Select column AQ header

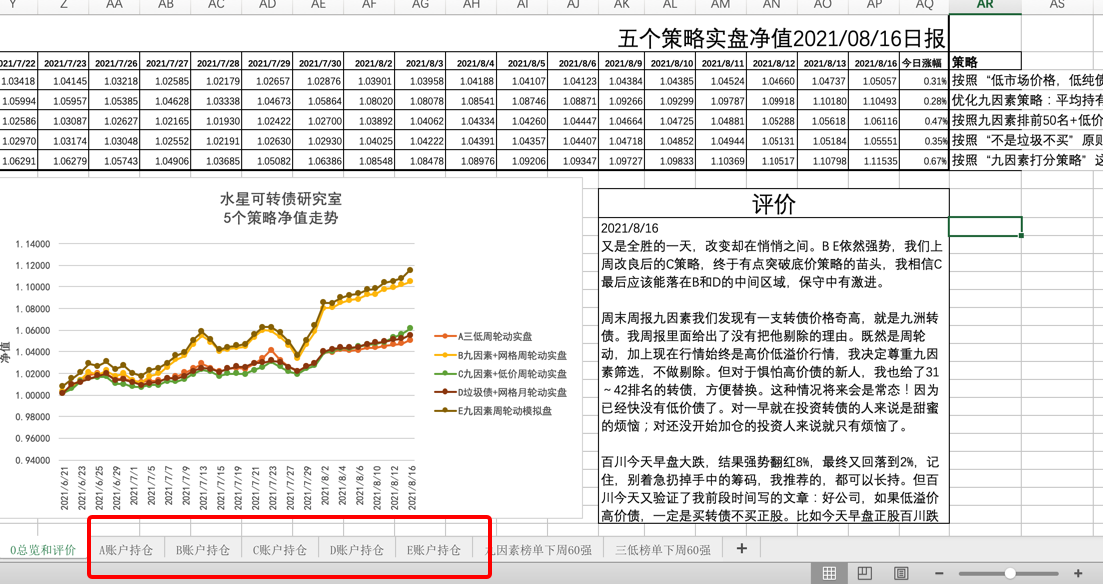coord(923,6)
